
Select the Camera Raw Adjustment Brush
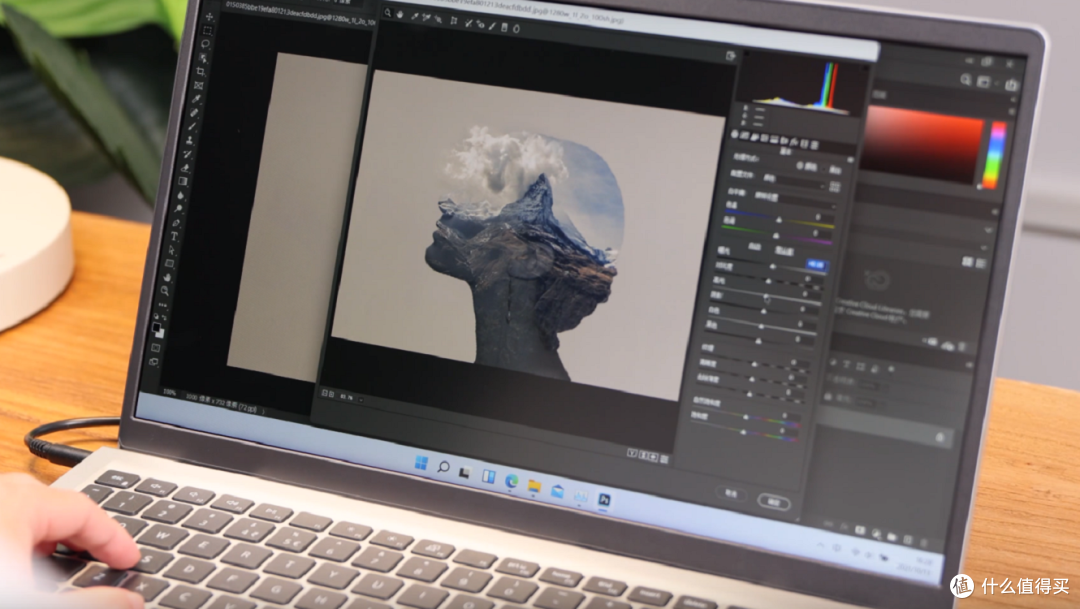(x=492, y=26)
